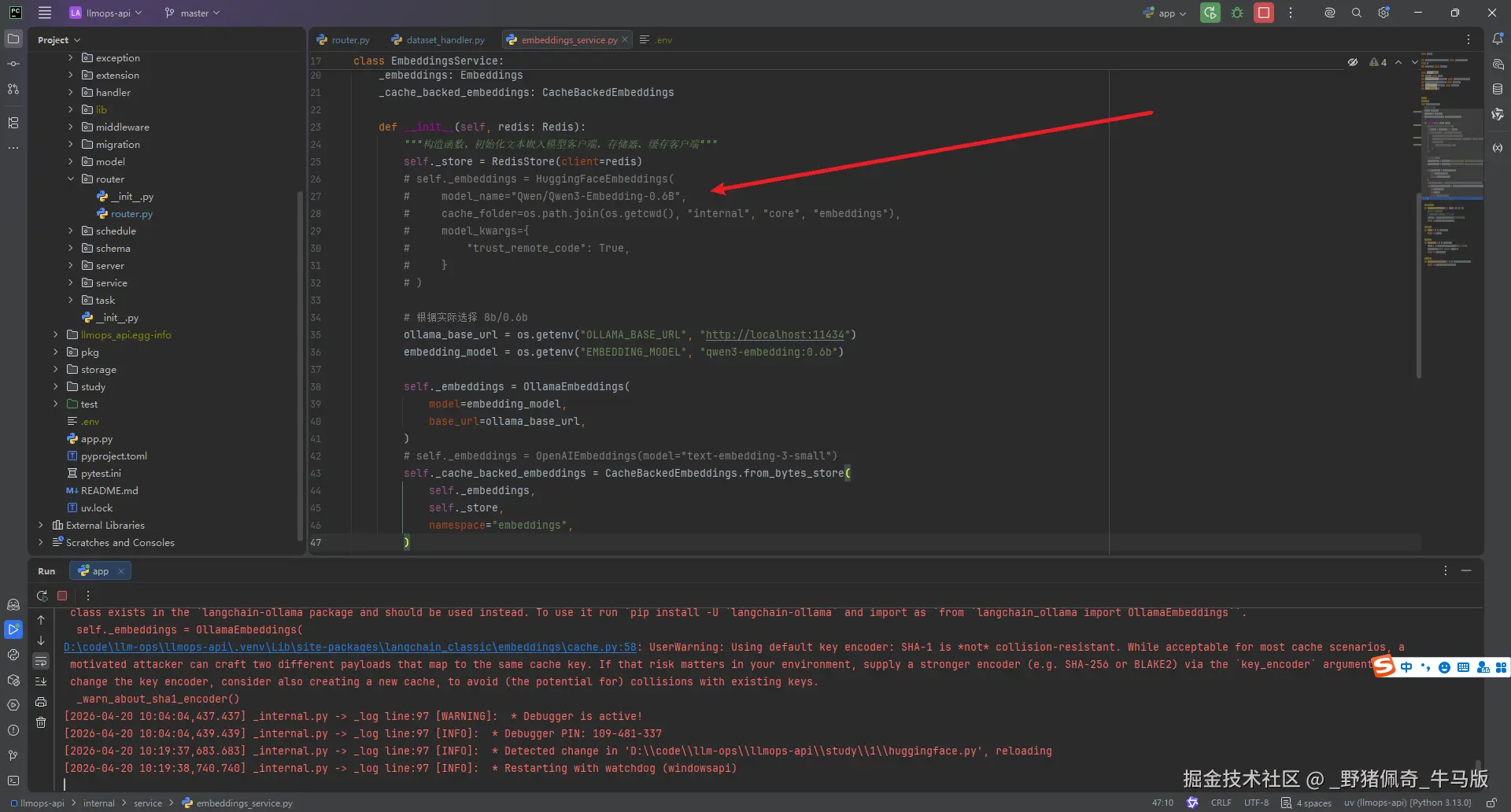Viewport: 1511px width, 812px height.
Task: Open the localhost:11434 URL link
Action: (774, 335)
